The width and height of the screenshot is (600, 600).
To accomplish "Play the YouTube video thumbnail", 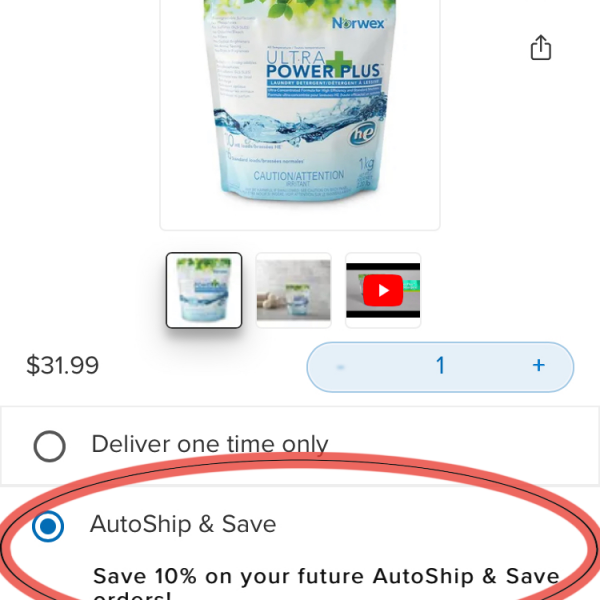I will 383,290.
